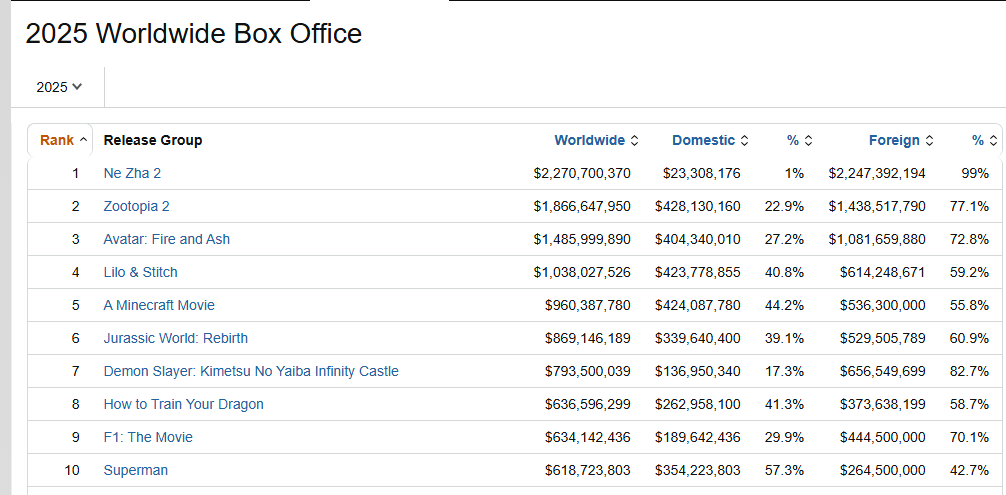Open the 2025 year dropdown
Screen dimensions: 1006x495
59,87
